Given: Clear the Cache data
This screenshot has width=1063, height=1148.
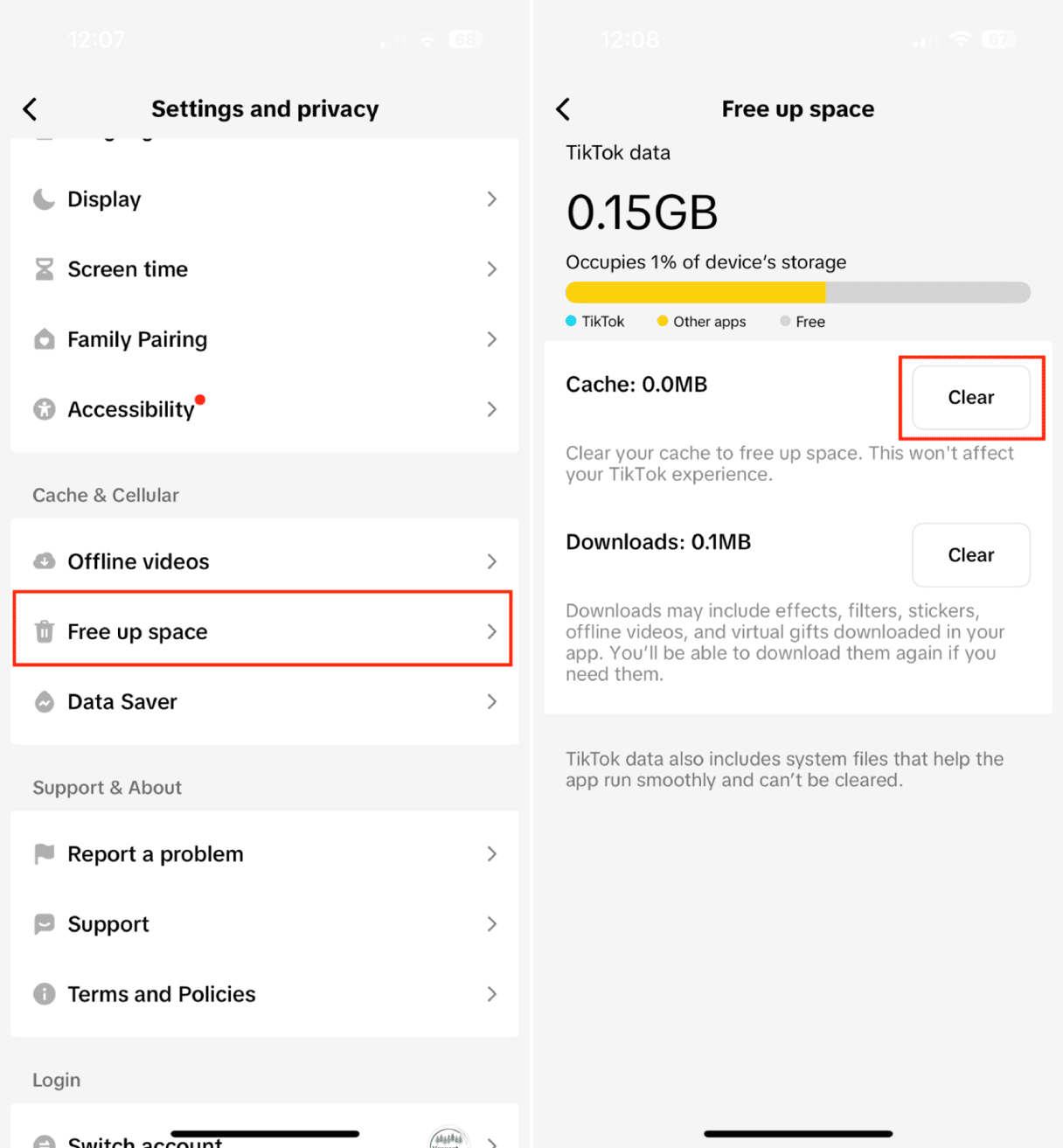Looking at the screenshot, I should coord(970,398).
